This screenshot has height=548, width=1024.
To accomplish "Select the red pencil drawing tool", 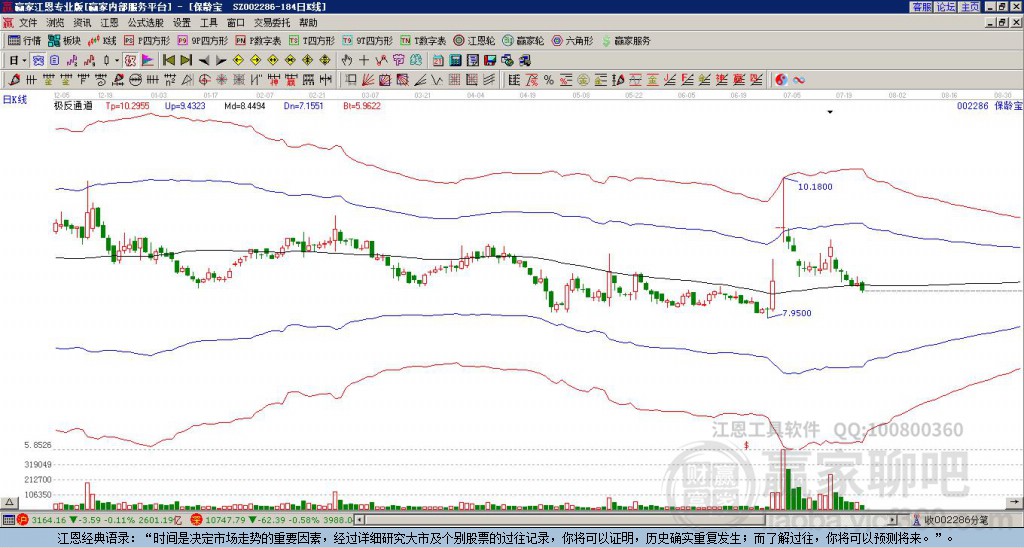I will (13, 80).
